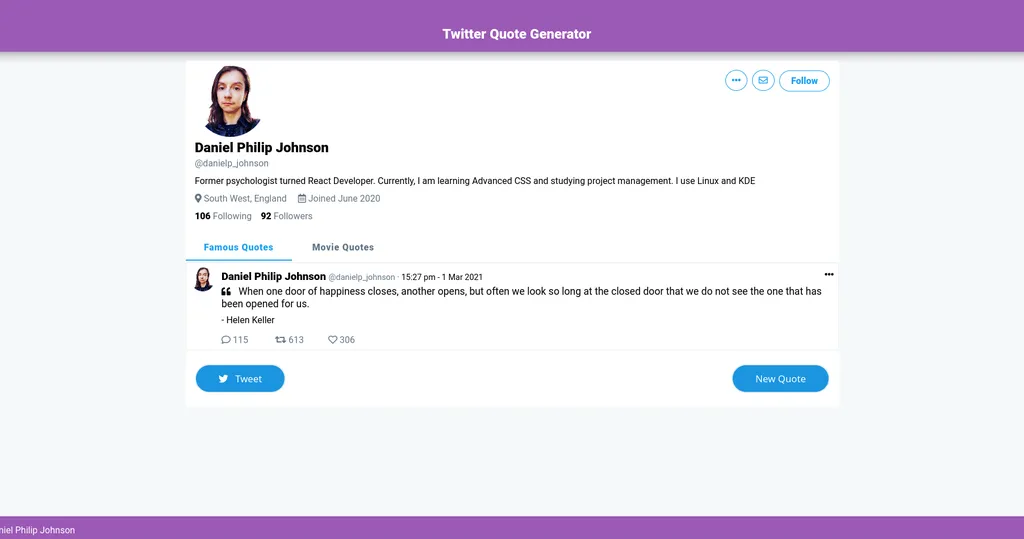1024x539 pixels.
Task: Open the tweet's three-dot options menu
Action: [x=828, y=274]
